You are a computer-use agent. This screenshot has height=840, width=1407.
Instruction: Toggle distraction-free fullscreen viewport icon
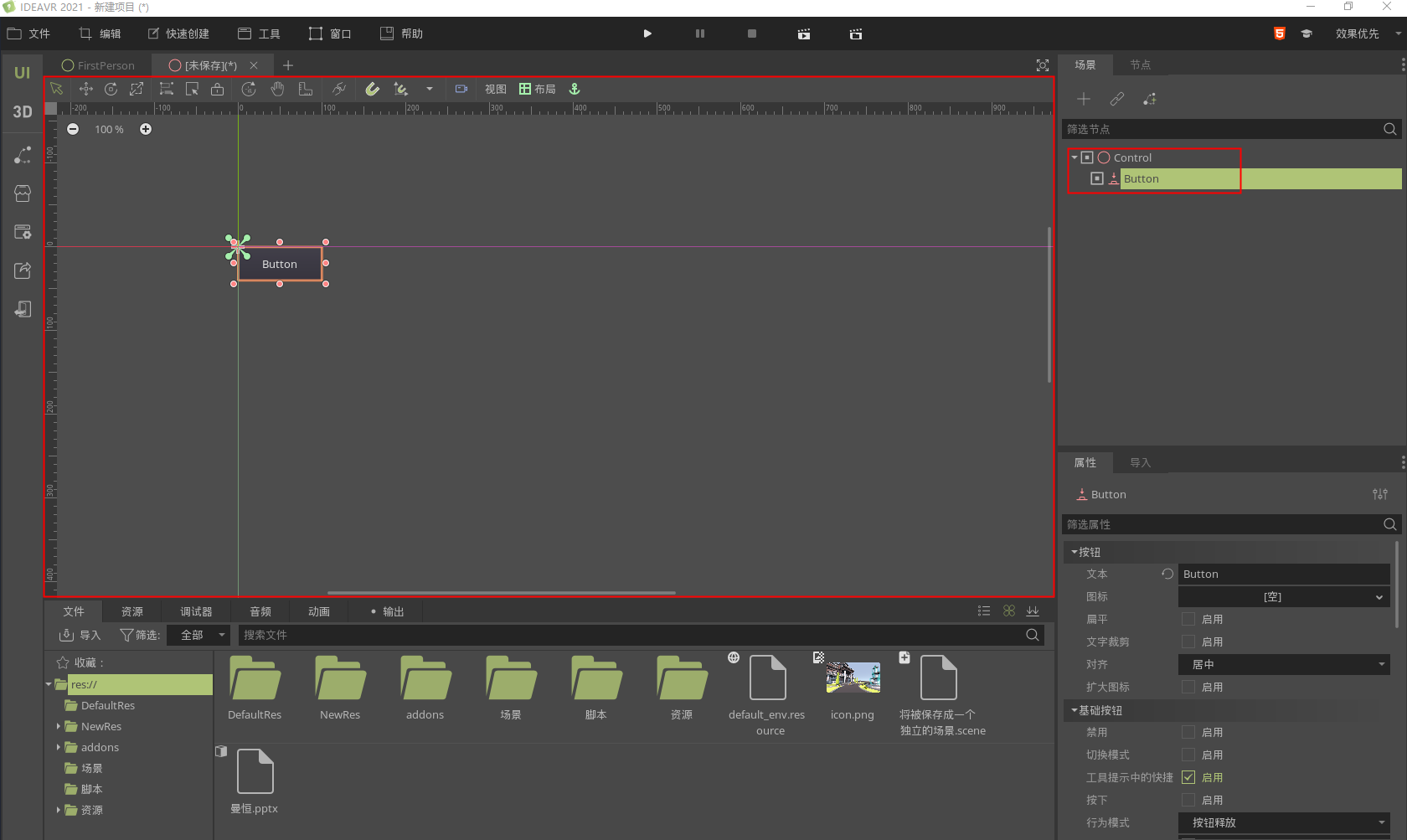(1042, 65)
